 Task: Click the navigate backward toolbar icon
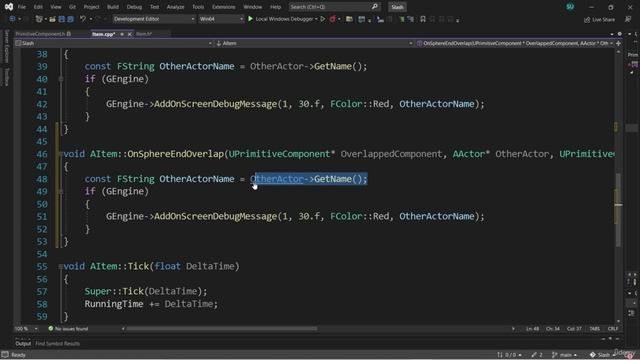(x=12, y=19)
